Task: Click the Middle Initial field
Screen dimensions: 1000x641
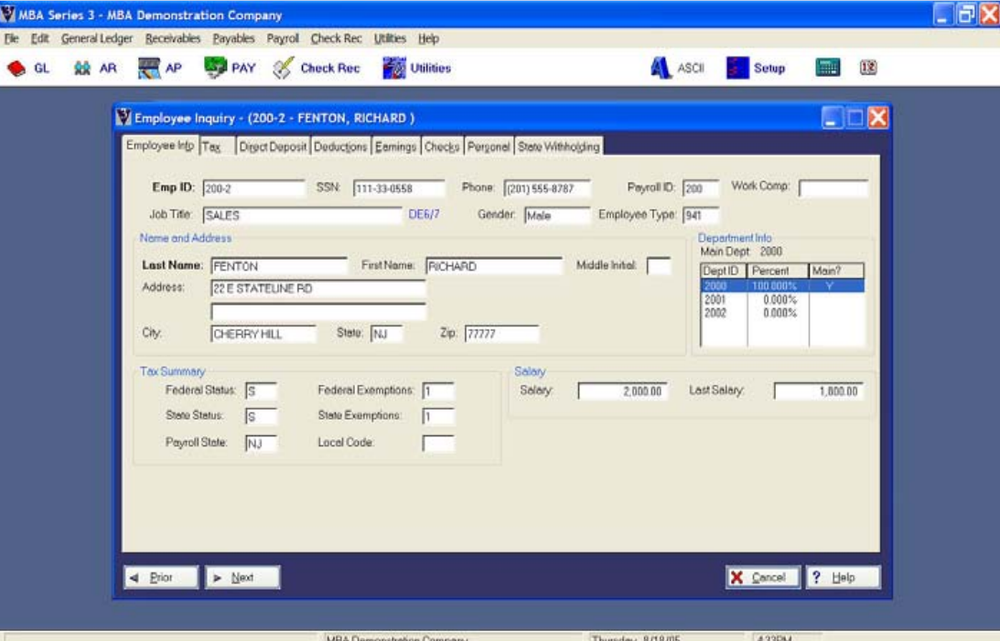Action: (x=658, y=266)
